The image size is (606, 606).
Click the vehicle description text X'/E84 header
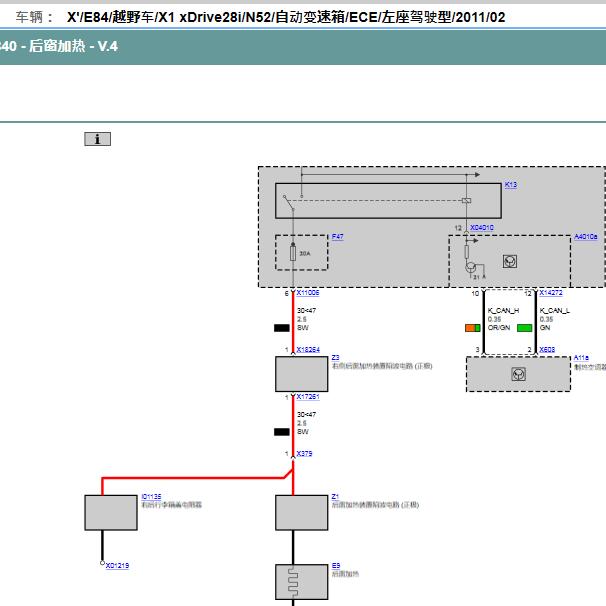(286, 17)
